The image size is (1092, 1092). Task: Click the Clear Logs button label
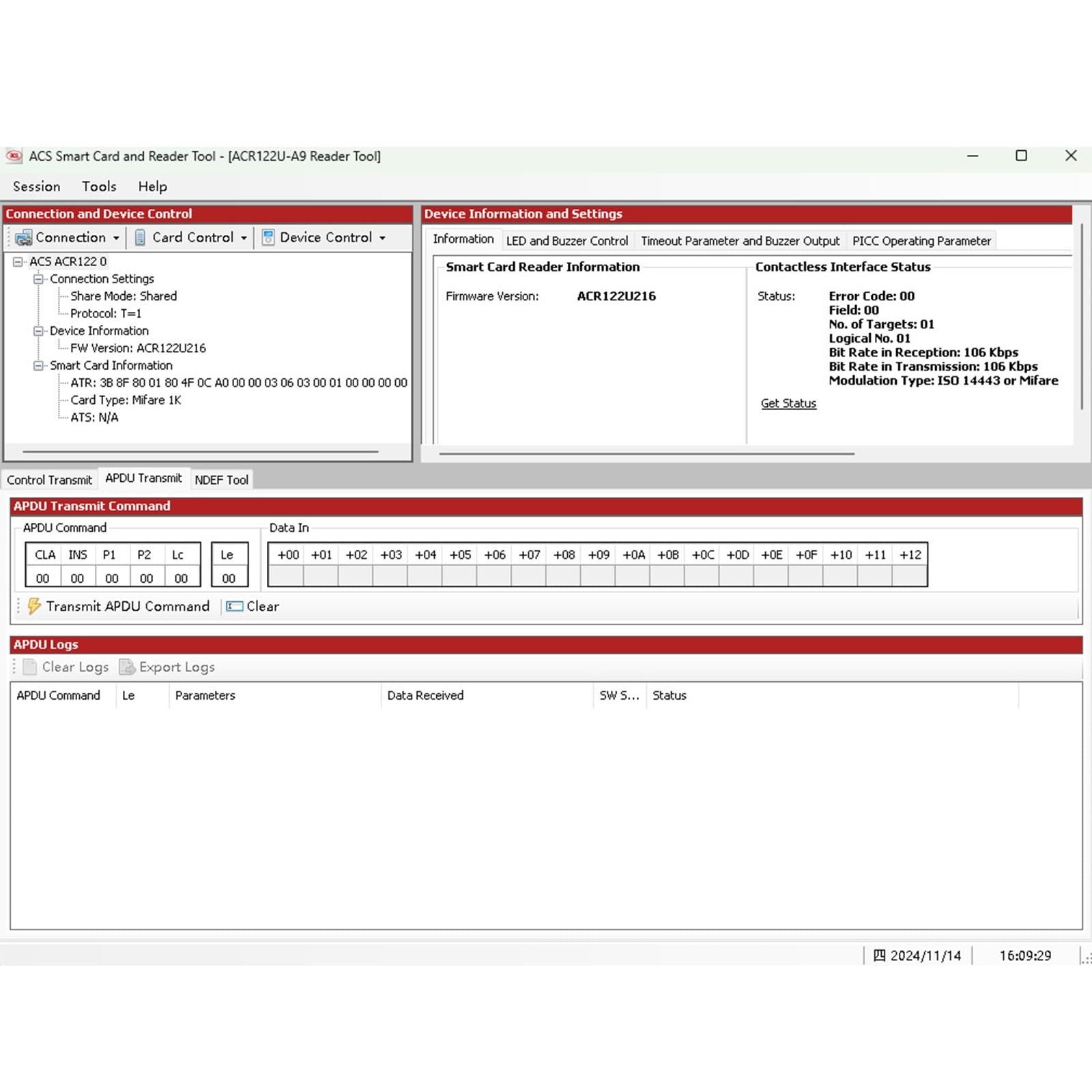[x=76, y=667]
